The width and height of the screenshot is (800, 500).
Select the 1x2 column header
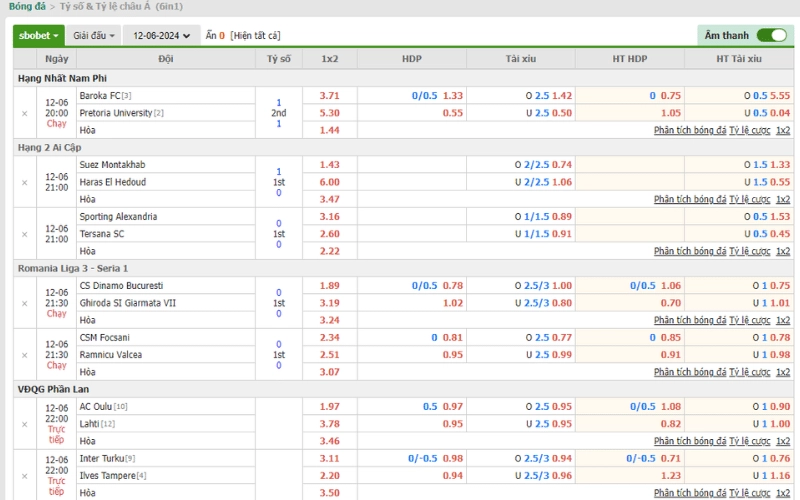(x=330, y=59)
